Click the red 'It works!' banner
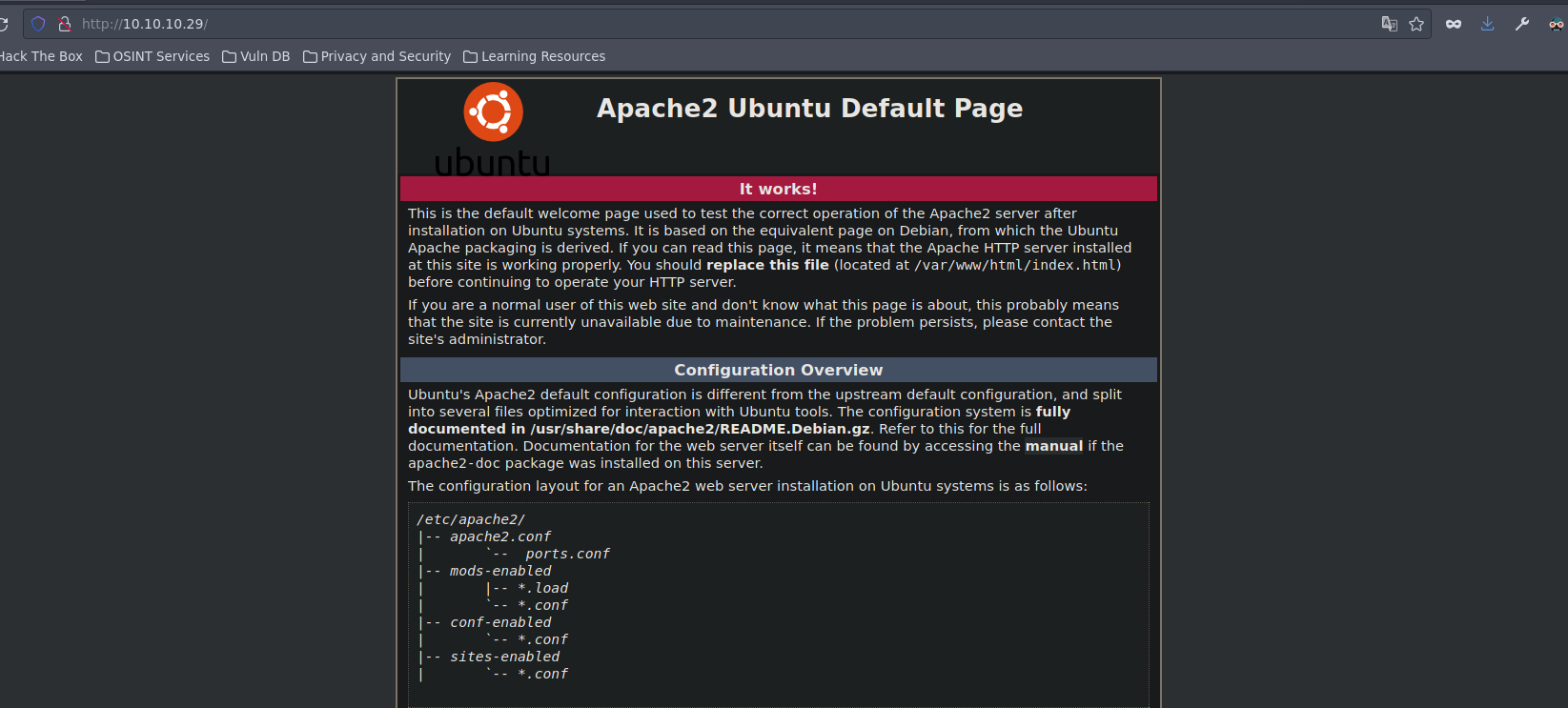The width and height of the screenshot is (1568, 708). (x=778, y=189)
